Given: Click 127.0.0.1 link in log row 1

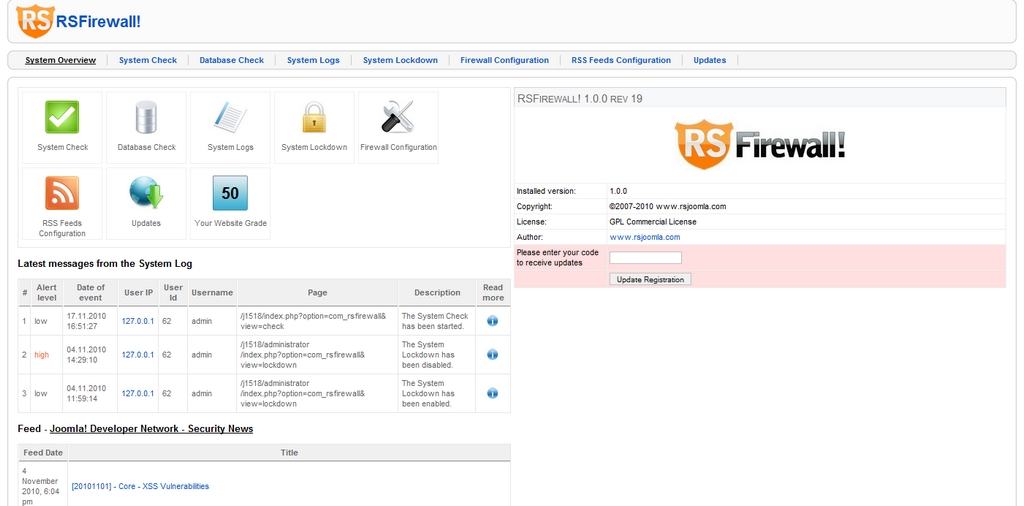Looking at the screenshot, I should pos(138,321).
